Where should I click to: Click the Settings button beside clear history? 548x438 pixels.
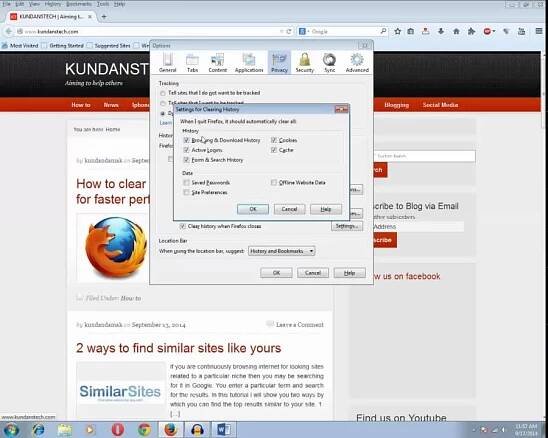[x=347, y=226]
